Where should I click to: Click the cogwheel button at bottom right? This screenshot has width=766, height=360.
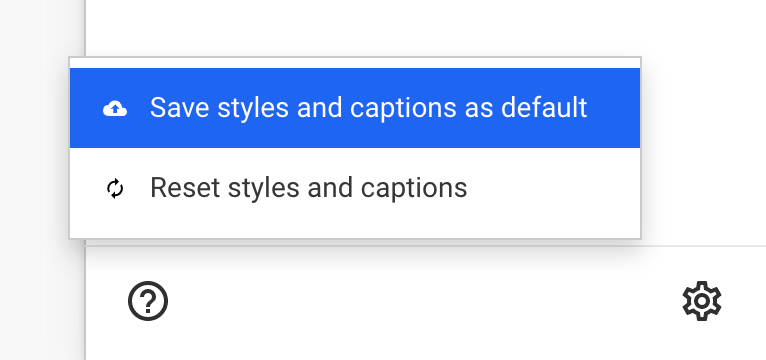[702, 301]
